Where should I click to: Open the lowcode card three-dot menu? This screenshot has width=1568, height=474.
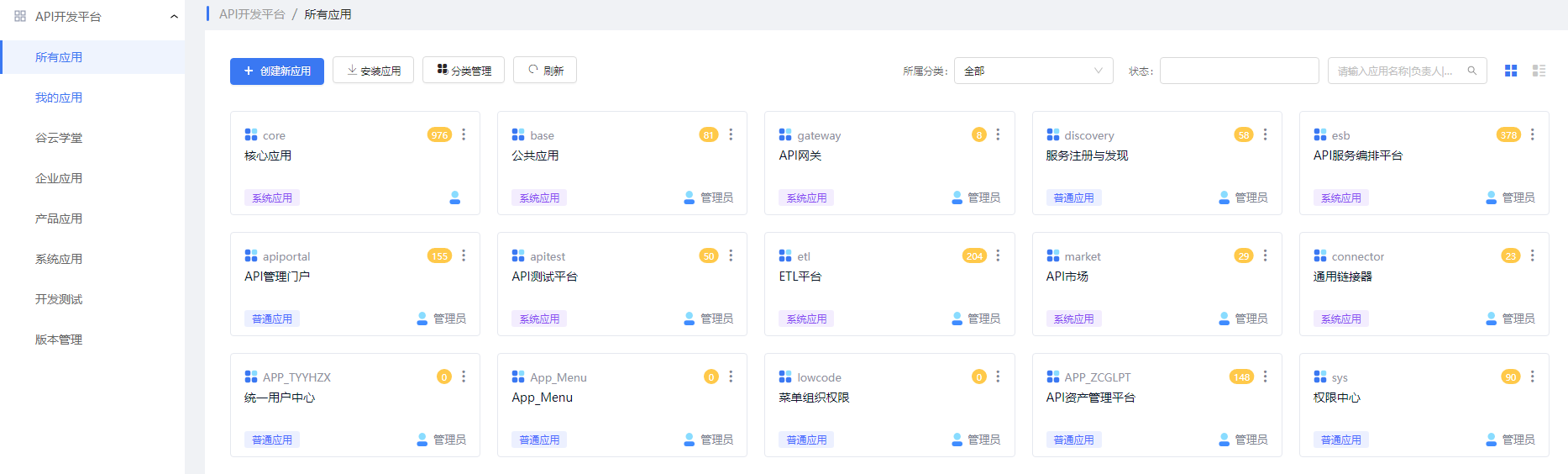coord(998,377)
